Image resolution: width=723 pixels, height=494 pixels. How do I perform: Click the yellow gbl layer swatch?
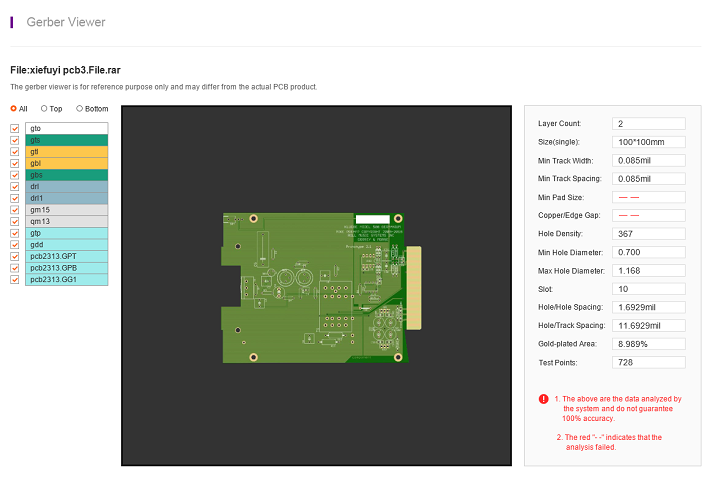[66, 163]
